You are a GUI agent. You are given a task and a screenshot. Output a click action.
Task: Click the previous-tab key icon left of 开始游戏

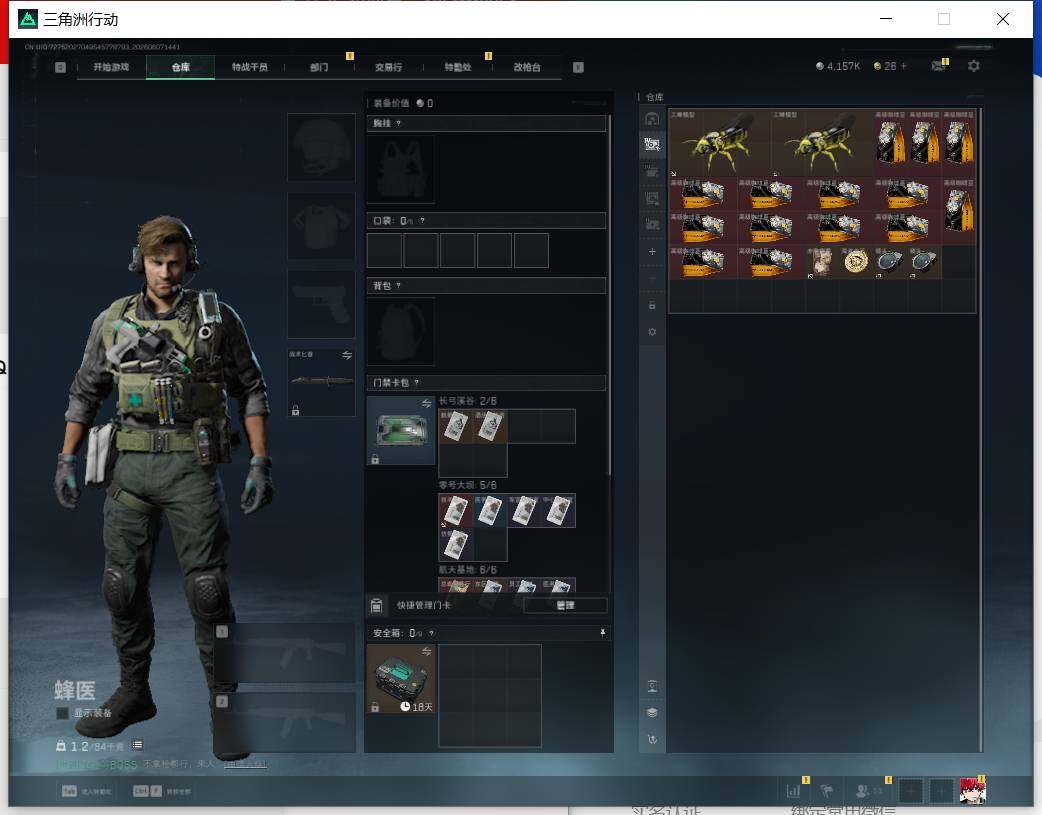60,67
